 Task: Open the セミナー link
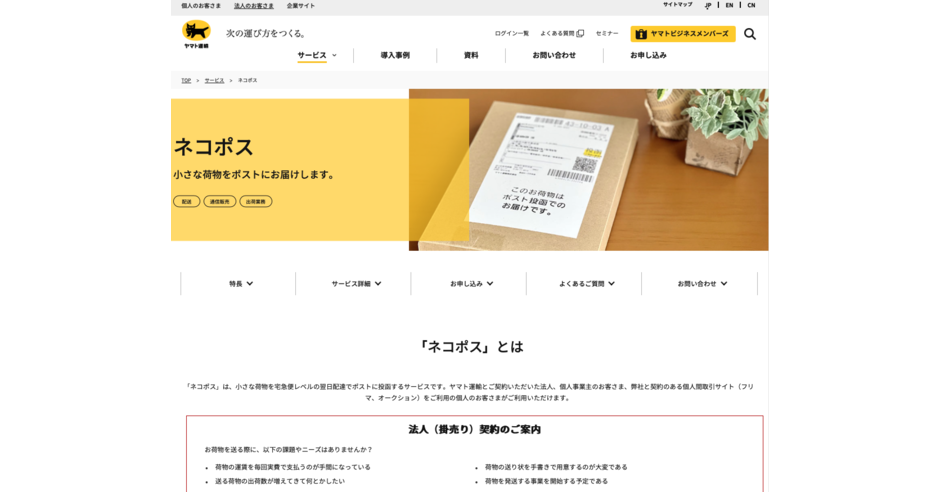pyautogui.click(x=607, y=34)
